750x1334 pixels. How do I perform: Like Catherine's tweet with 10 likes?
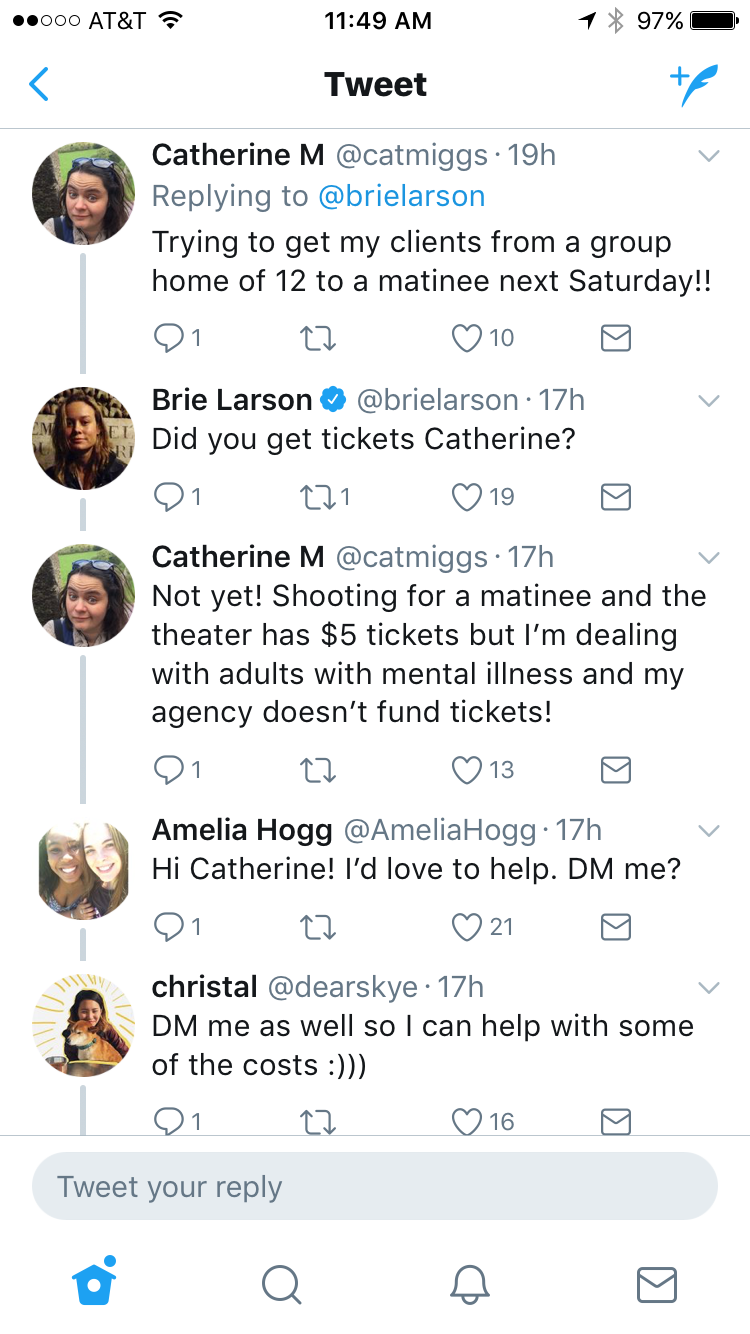(x=467, y=339)
